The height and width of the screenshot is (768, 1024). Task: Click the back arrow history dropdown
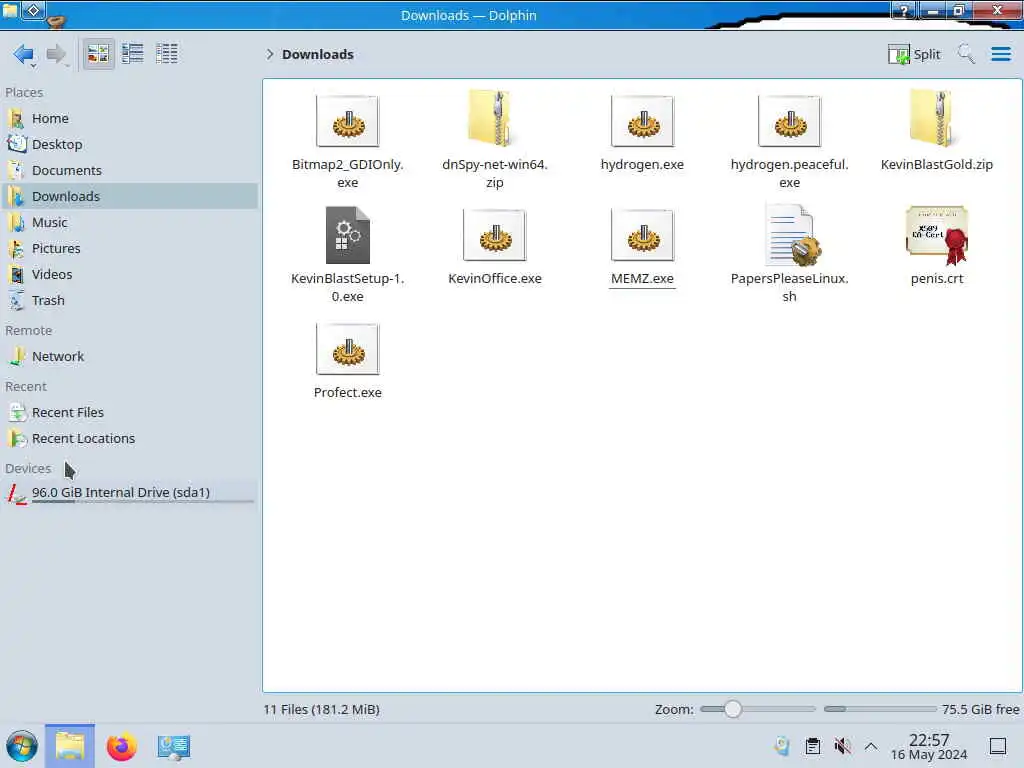click(x=33, y=66)
